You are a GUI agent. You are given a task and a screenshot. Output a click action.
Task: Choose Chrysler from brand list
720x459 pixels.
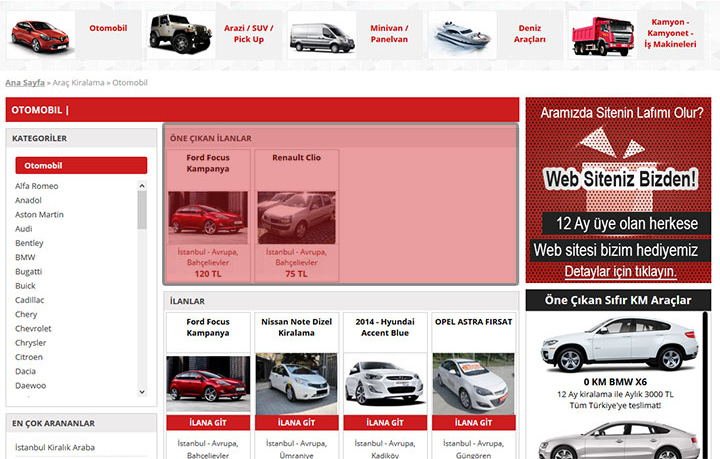coord(30,342)
